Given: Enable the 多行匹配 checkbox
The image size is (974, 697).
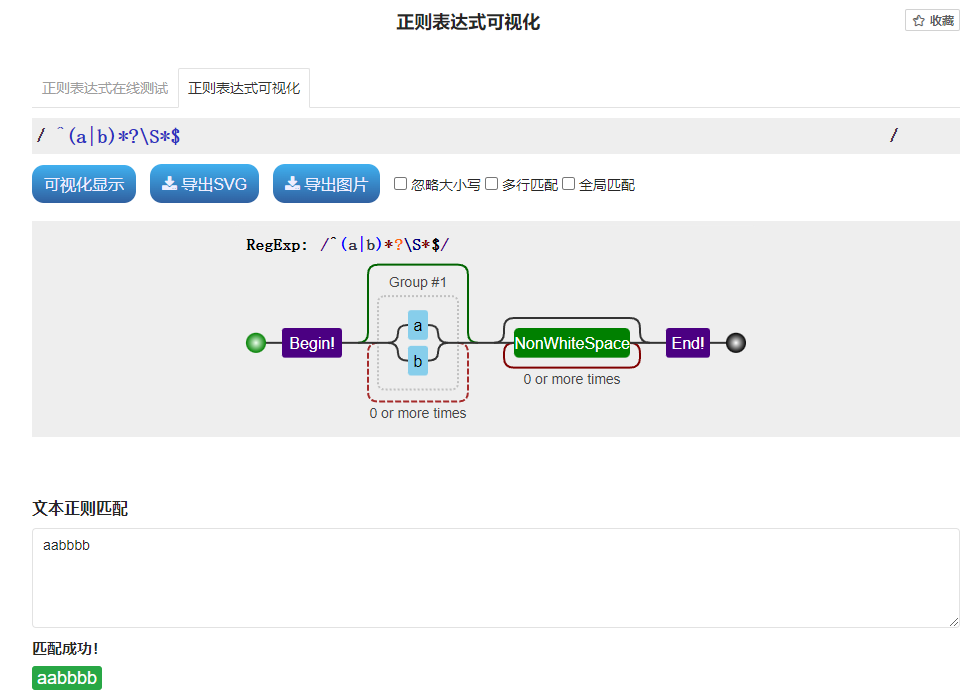Looking at the screenshot, I should click(491, 183).
